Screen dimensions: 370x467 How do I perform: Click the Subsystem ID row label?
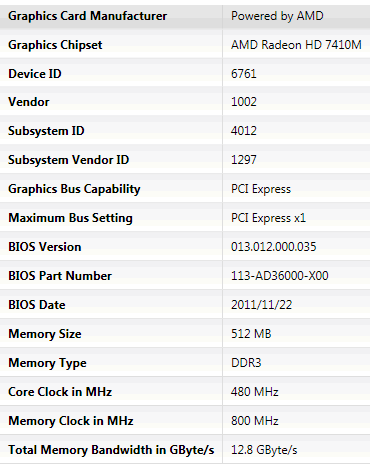pyautogui.click(x=46, y=131)
